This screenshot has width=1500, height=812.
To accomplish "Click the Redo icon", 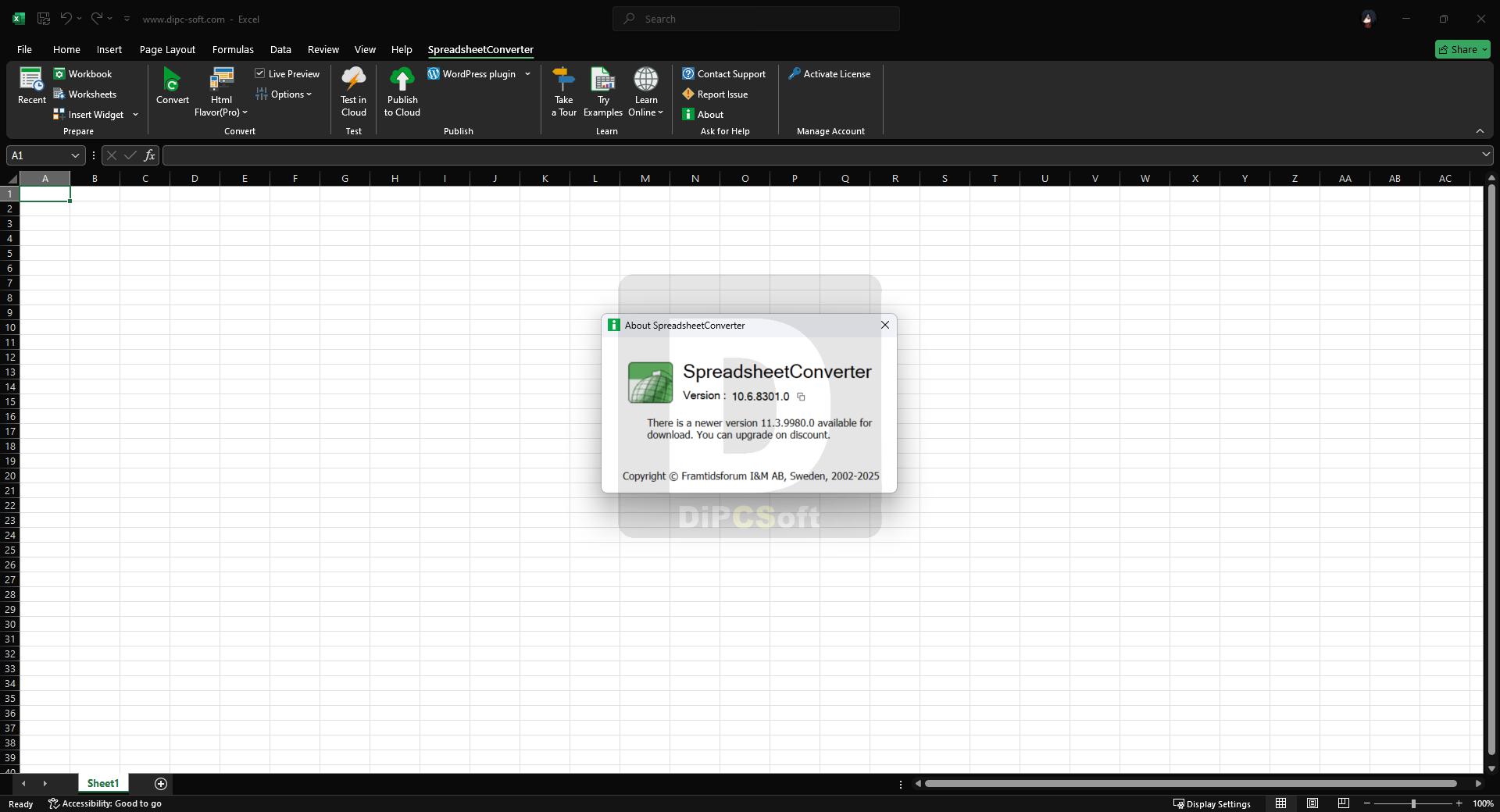I will coord(96,18).
